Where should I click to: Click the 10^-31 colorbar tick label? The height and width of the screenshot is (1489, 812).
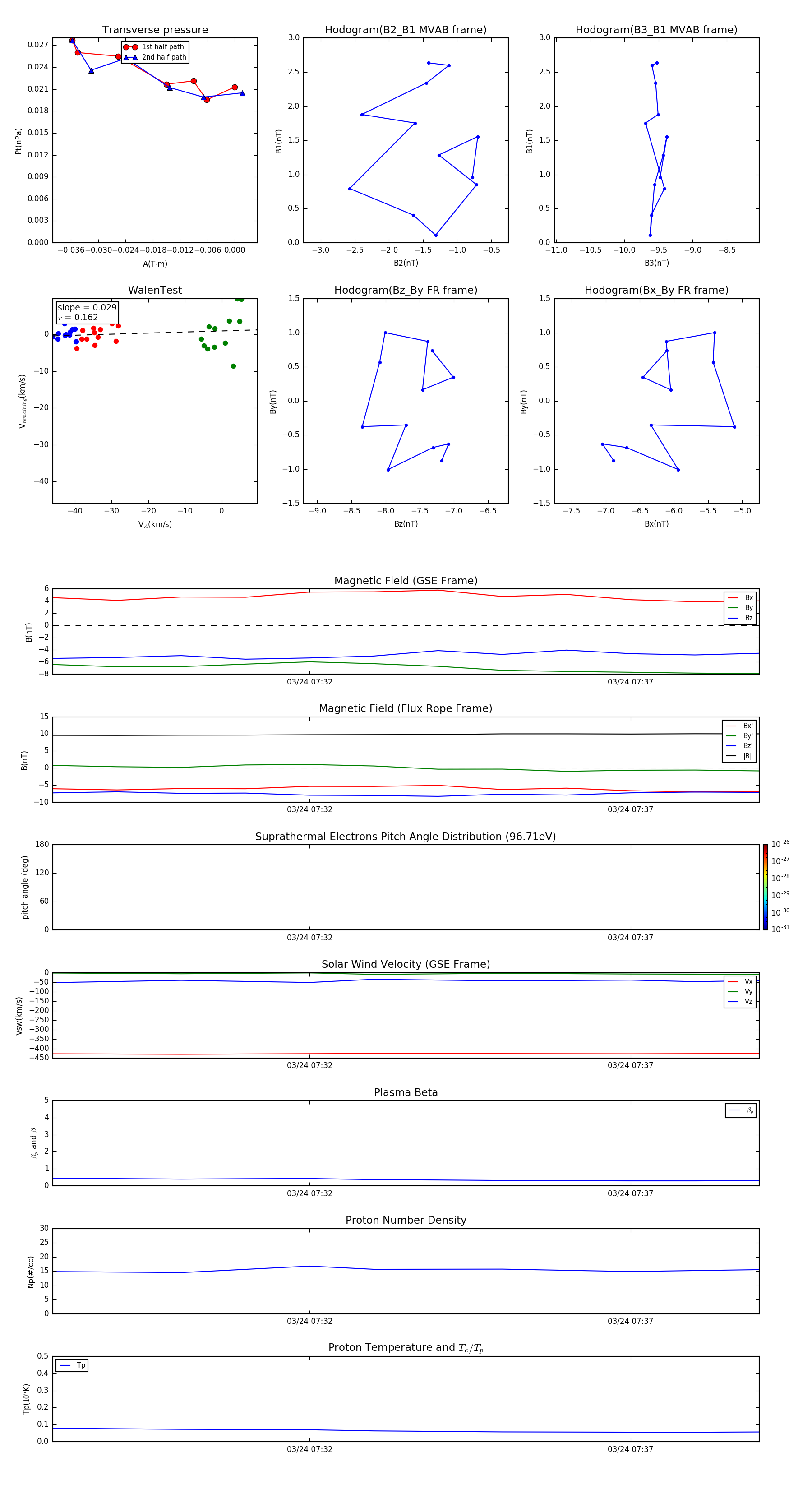coord(780,929)
